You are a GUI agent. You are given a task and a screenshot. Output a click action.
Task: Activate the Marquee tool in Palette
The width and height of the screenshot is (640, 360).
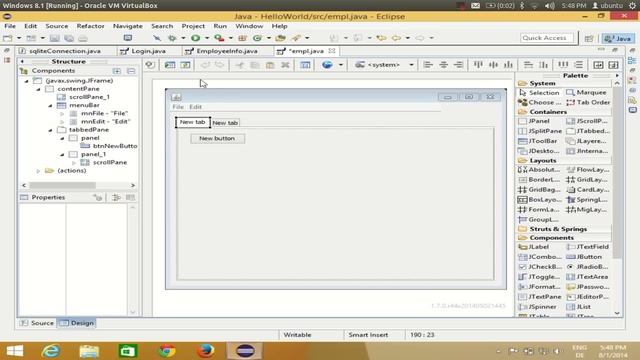(x=587, y=93)
